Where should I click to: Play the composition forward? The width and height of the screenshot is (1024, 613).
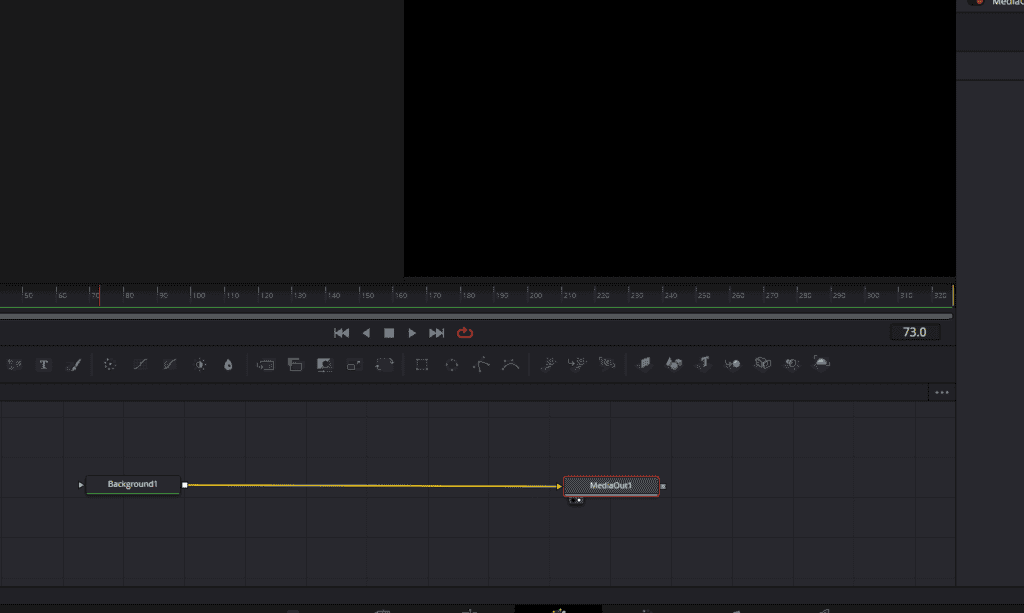click(412, 333)
